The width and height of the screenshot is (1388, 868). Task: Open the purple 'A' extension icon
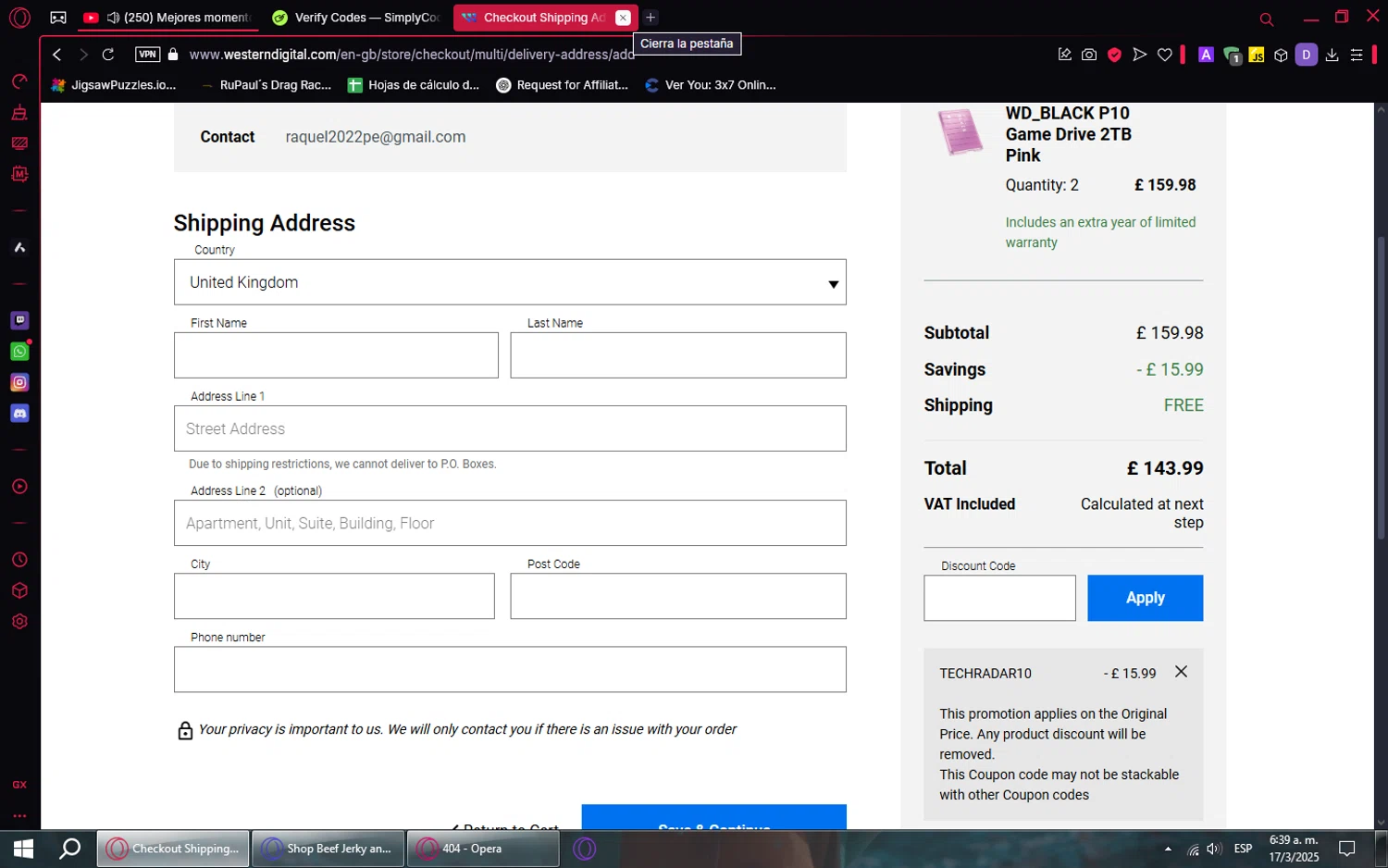point(1206,55)
